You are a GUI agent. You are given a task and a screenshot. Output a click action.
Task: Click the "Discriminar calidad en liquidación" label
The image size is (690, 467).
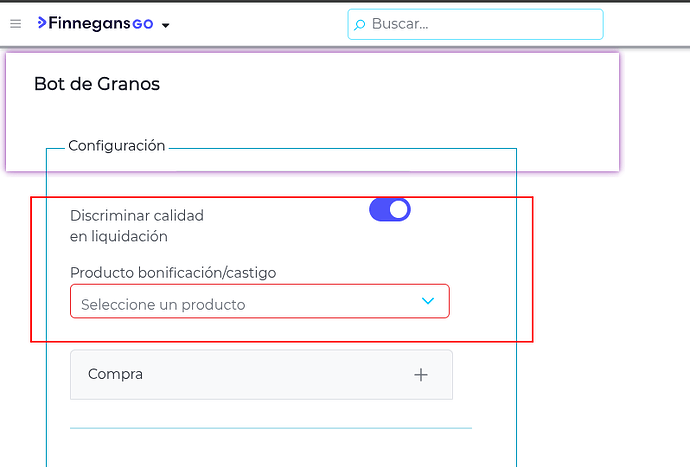137,226
